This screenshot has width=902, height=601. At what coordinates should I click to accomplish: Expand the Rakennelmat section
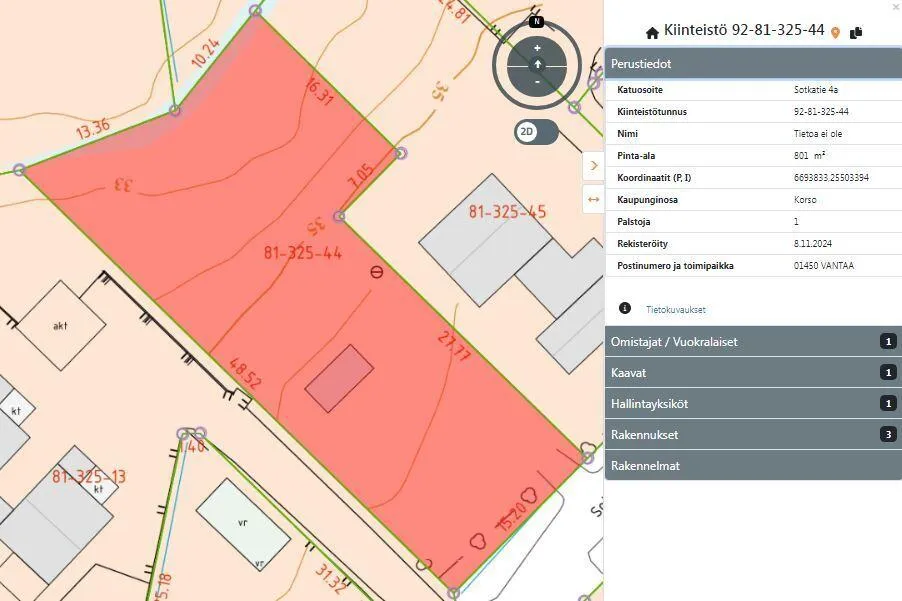[753, 465]
